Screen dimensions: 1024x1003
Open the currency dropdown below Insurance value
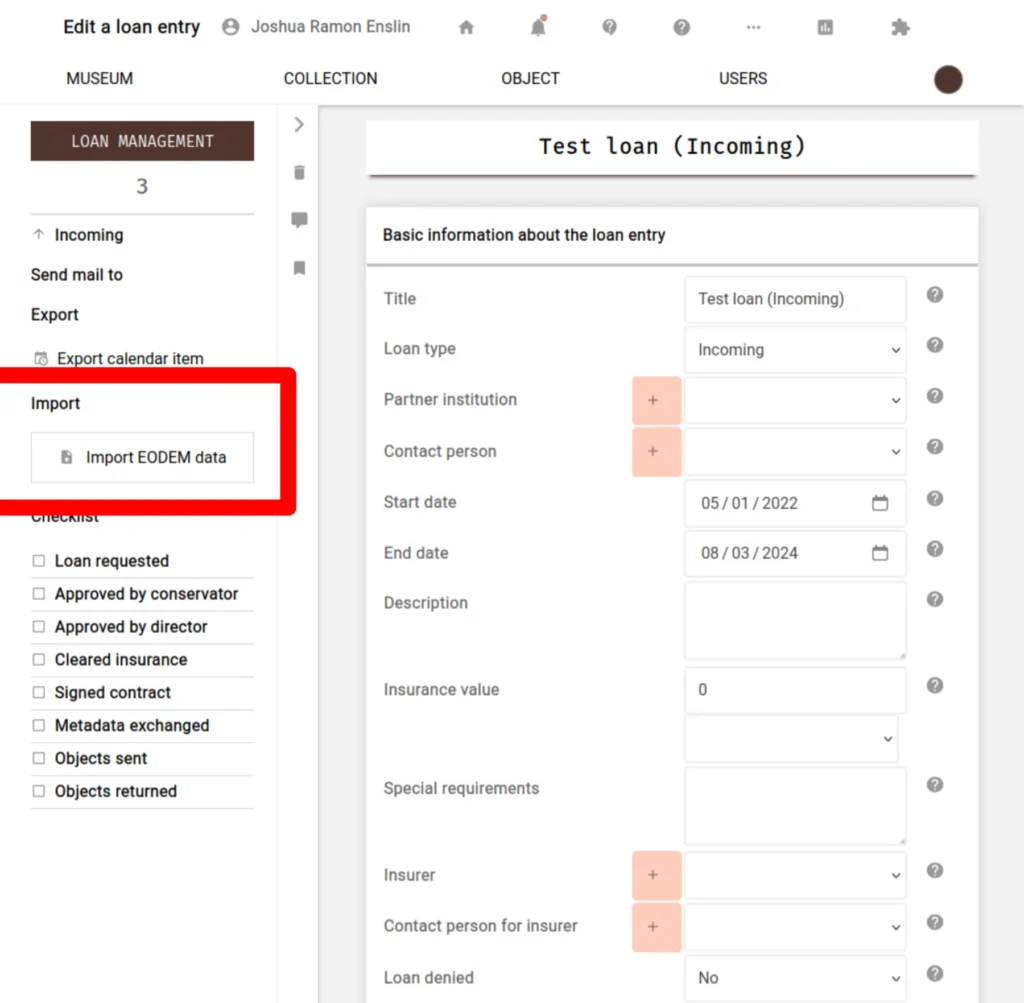(791, 739)
